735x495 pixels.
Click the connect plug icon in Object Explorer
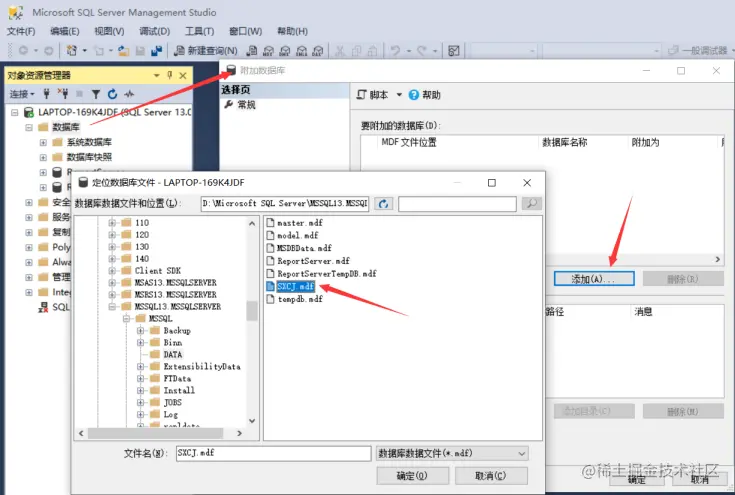pos(46,94)
